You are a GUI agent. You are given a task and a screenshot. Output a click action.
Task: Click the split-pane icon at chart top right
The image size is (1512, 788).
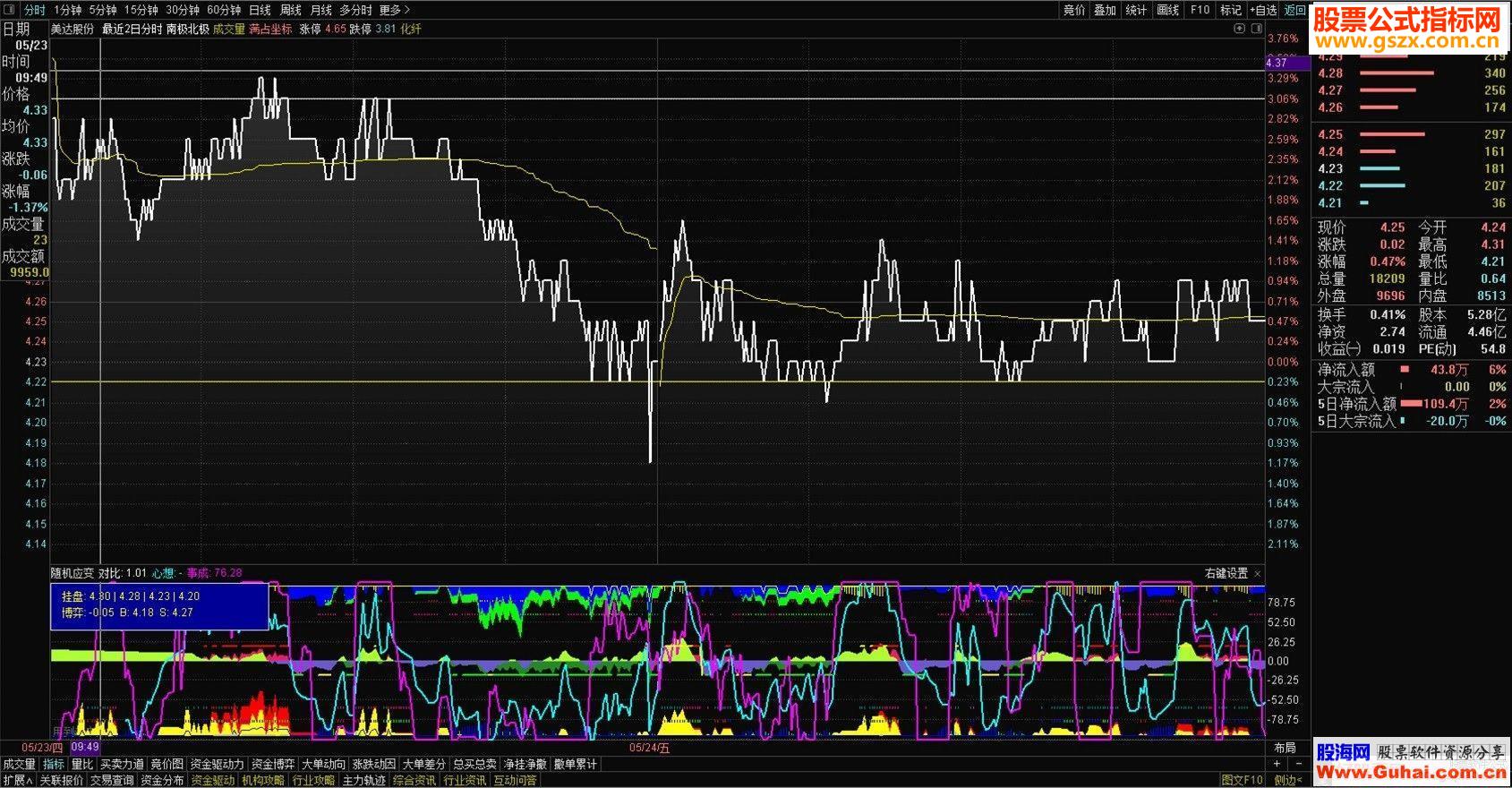[1255, 29]
